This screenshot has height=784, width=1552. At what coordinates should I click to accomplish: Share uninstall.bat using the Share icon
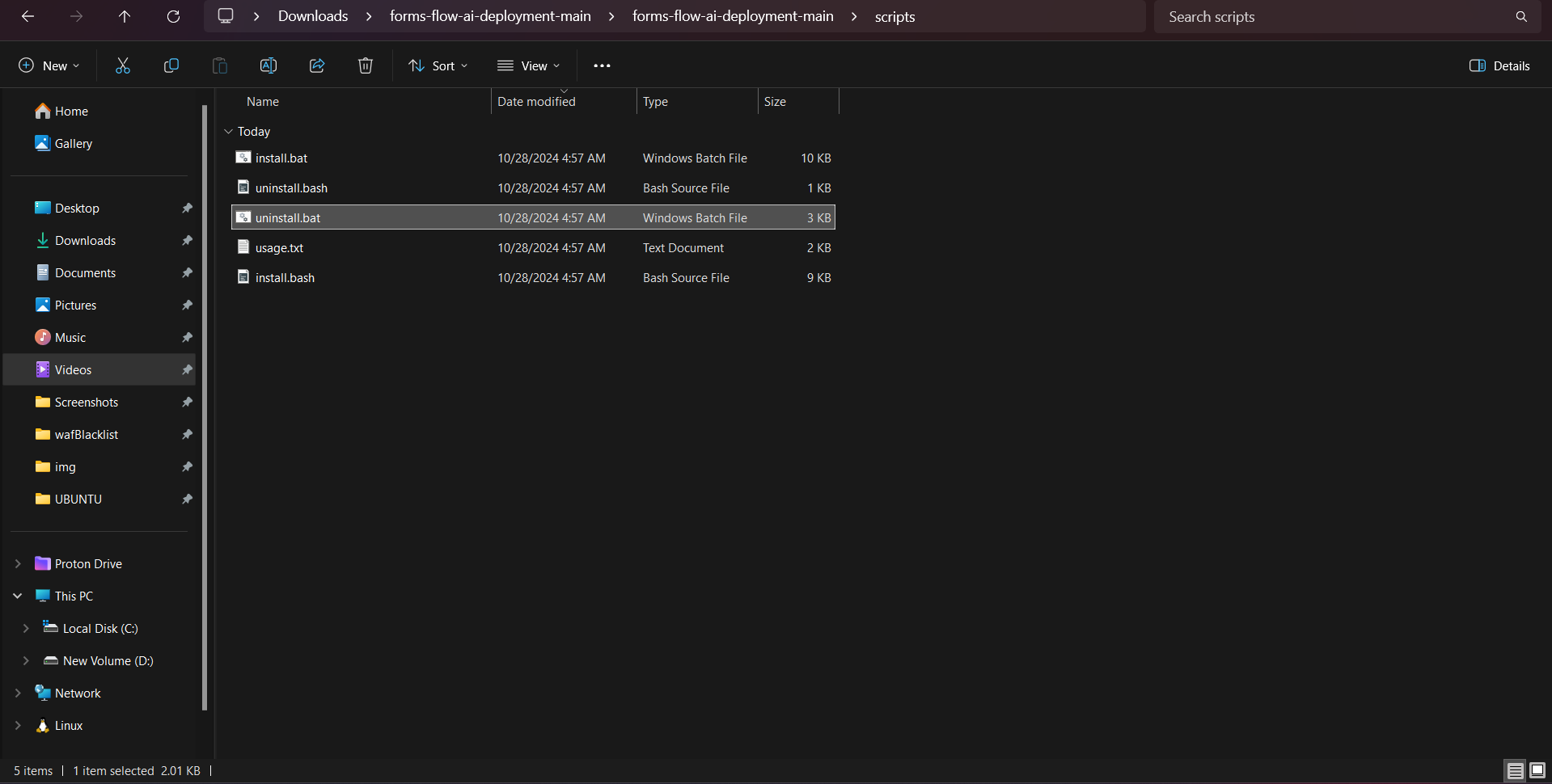coord(316,65)
